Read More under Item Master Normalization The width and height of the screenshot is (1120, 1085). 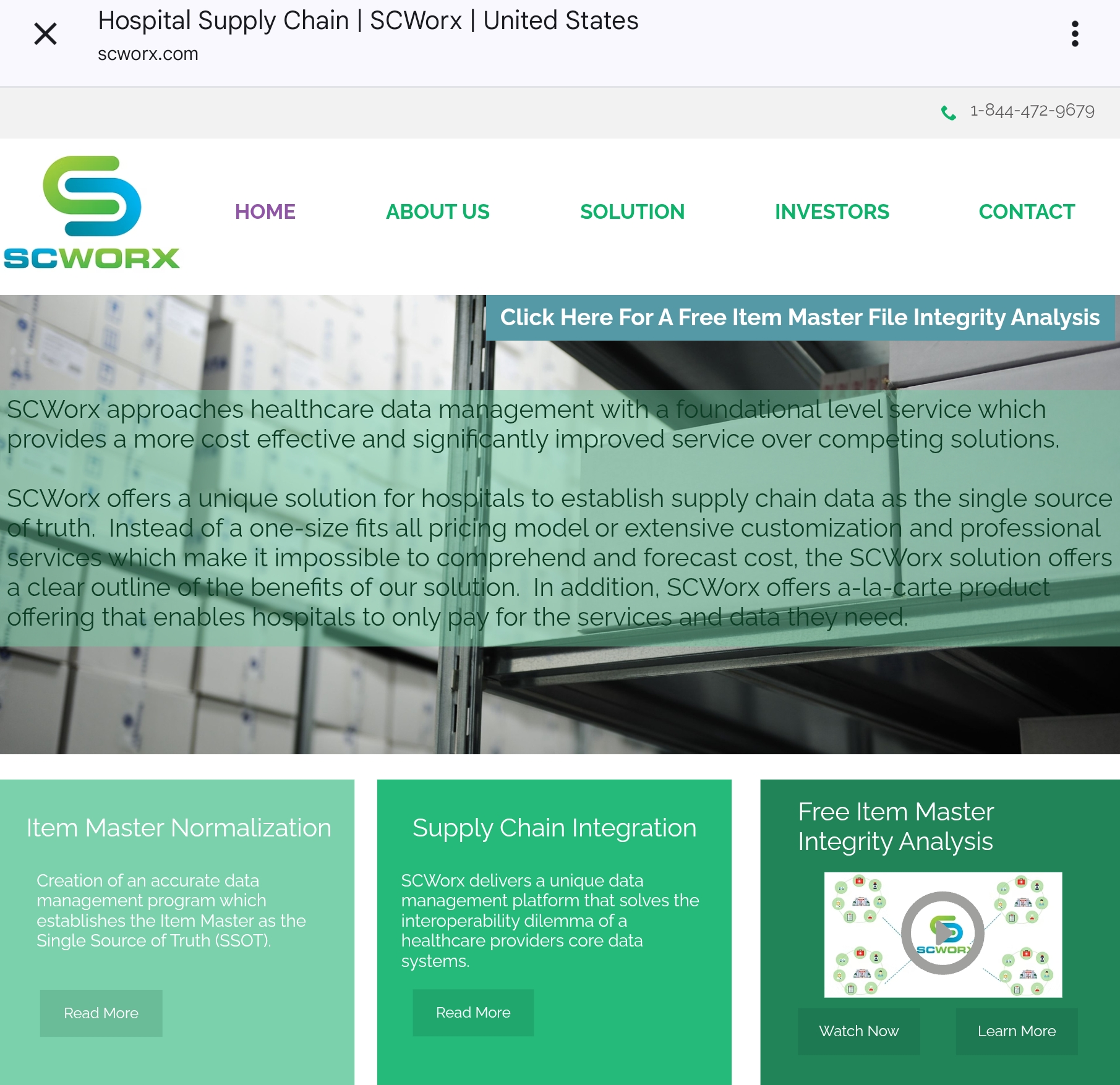[101, 1013]
